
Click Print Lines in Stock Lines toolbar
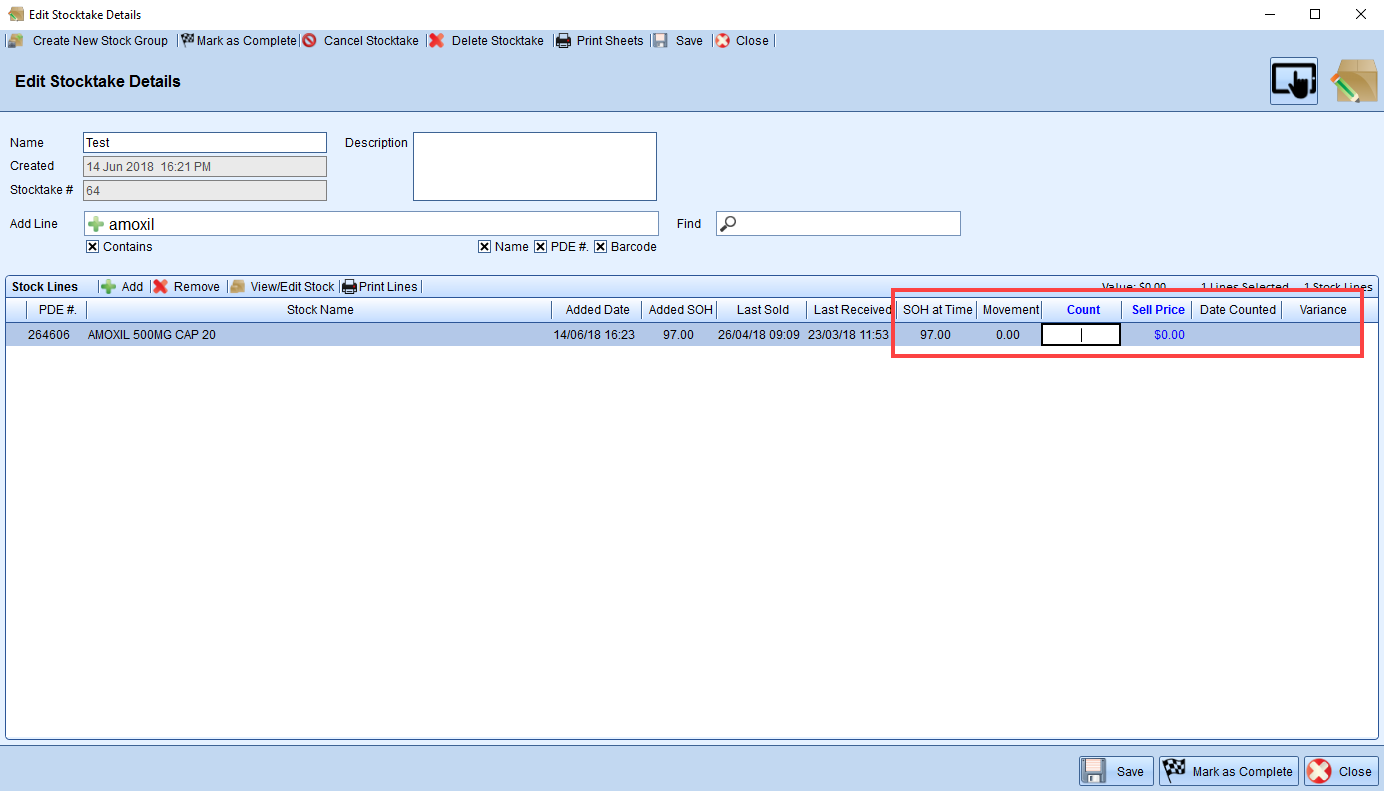[x=380, y=287]
